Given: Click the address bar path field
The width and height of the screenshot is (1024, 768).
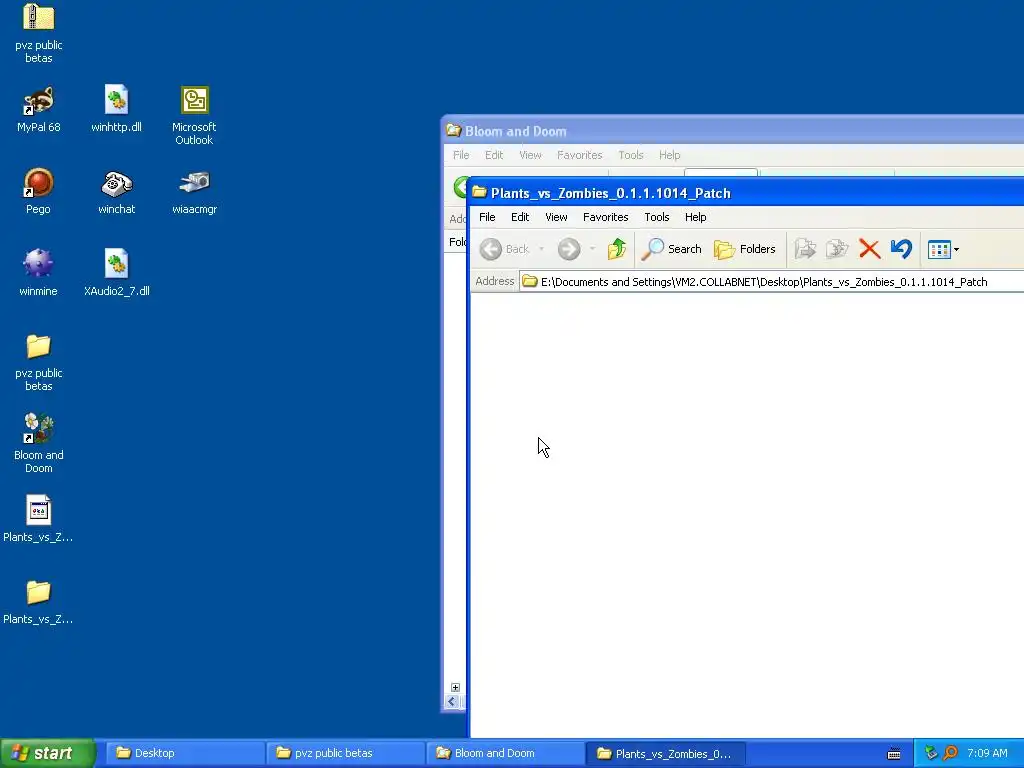Looking at the screenshot, I should [772, 281].
